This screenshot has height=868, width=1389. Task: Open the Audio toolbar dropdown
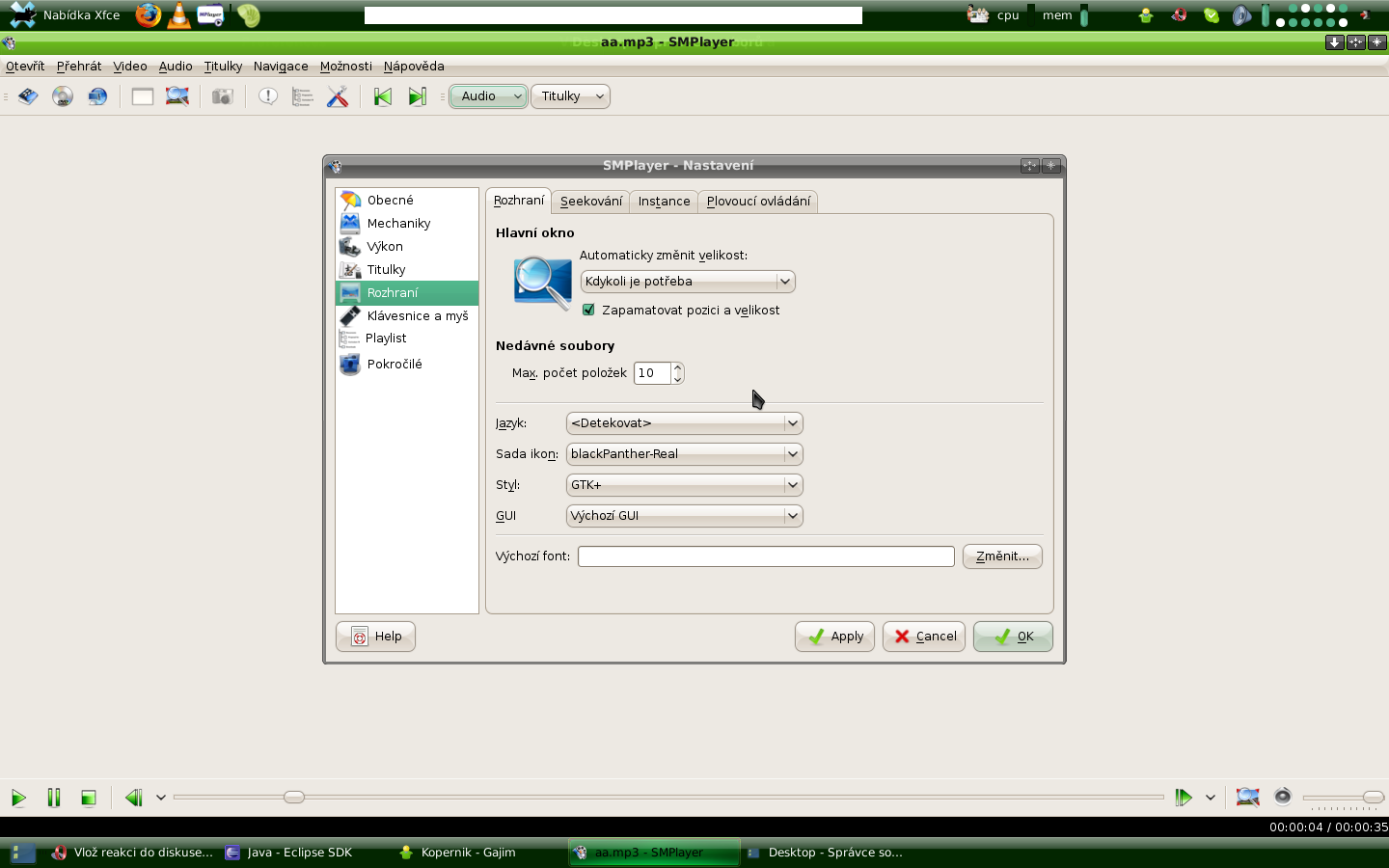[x=489, y=96]
